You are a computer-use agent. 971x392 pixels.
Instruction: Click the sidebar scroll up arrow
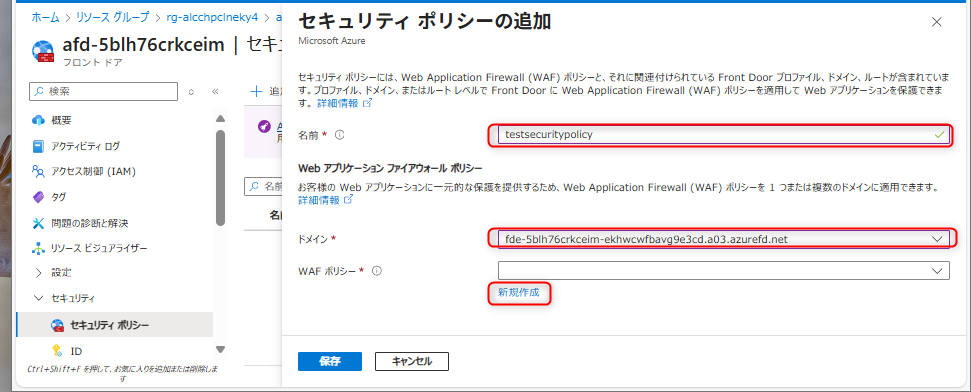coord(220,118)
